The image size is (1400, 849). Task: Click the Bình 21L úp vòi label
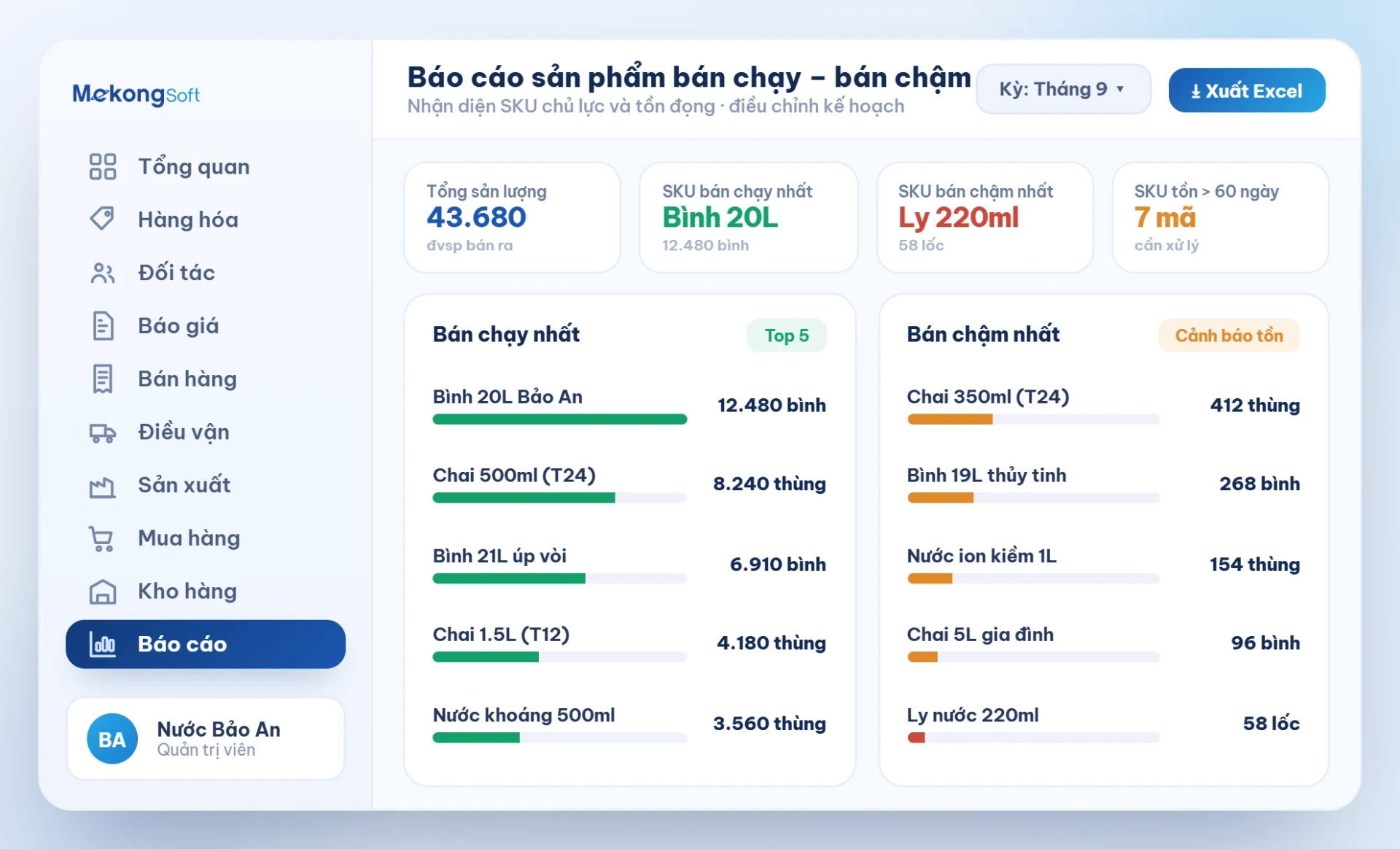[x=499, y=556]
